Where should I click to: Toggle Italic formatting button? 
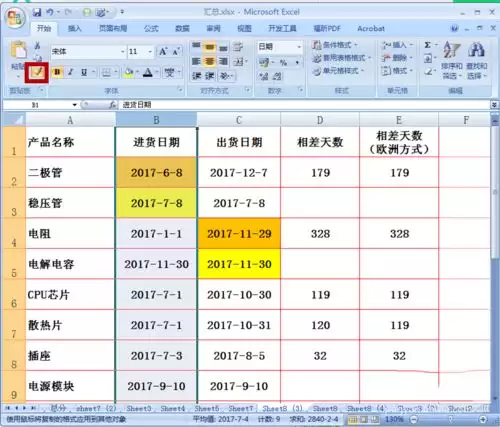(70, 72)
